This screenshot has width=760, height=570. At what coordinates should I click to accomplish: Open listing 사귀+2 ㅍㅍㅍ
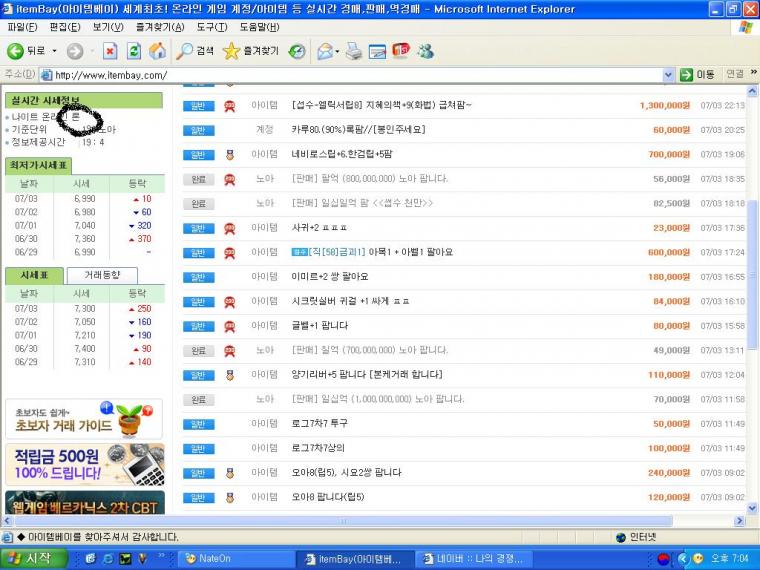[319, 227]
